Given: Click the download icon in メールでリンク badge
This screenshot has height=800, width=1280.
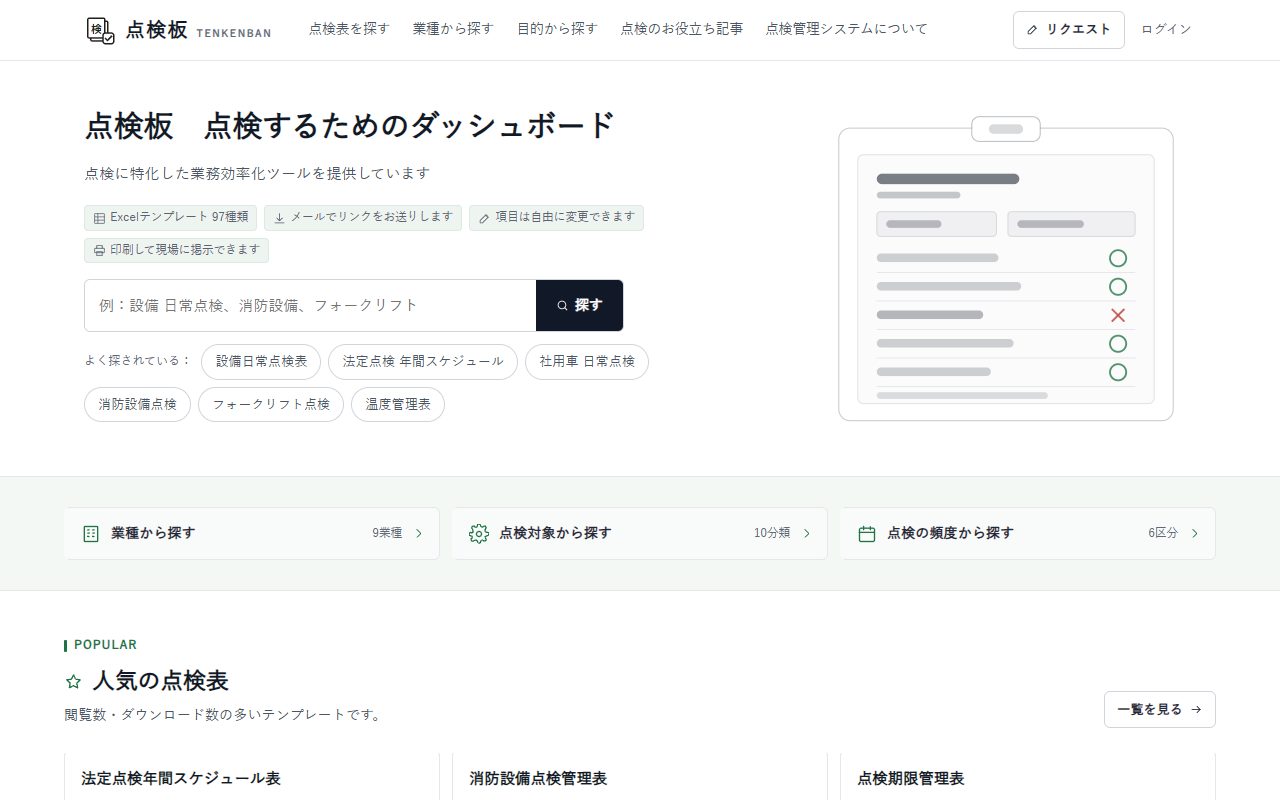Looking at the screenshot, I should (279, 217).
